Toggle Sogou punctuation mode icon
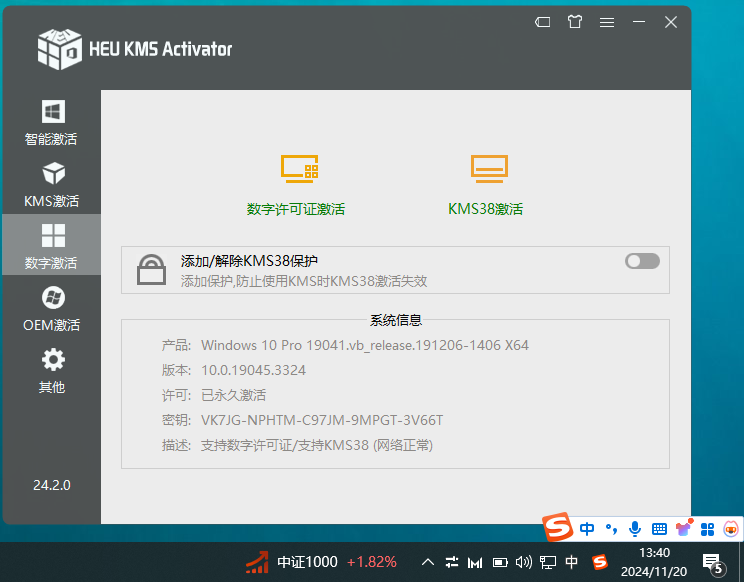The image size is (744, 582). point(611,528)
